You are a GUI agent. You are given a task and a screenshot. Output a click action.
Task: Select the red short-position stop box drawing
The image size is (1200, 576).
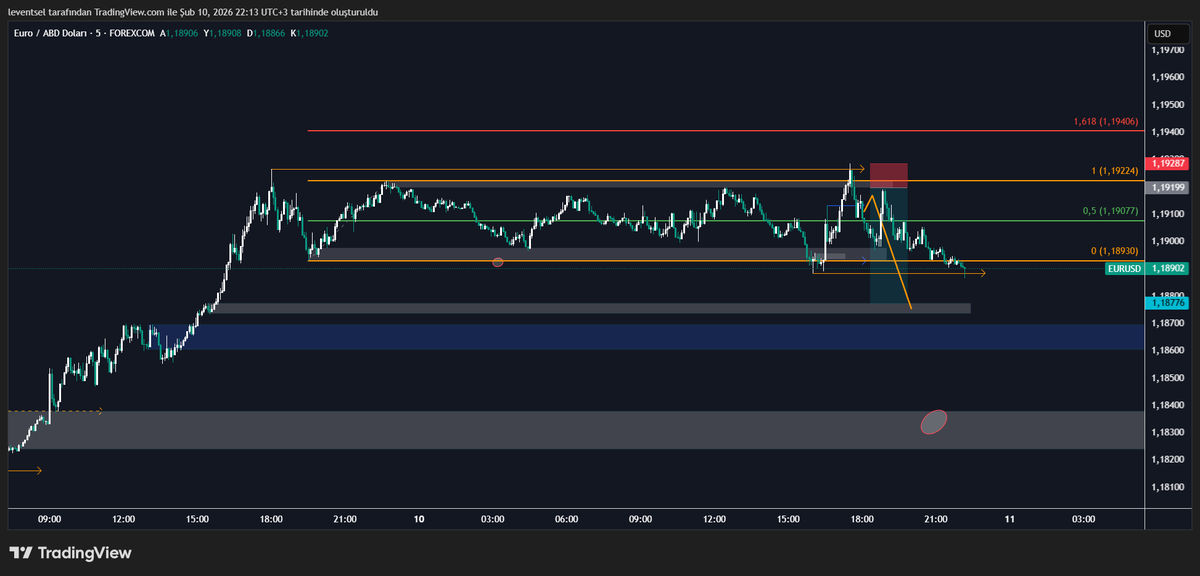889,175
